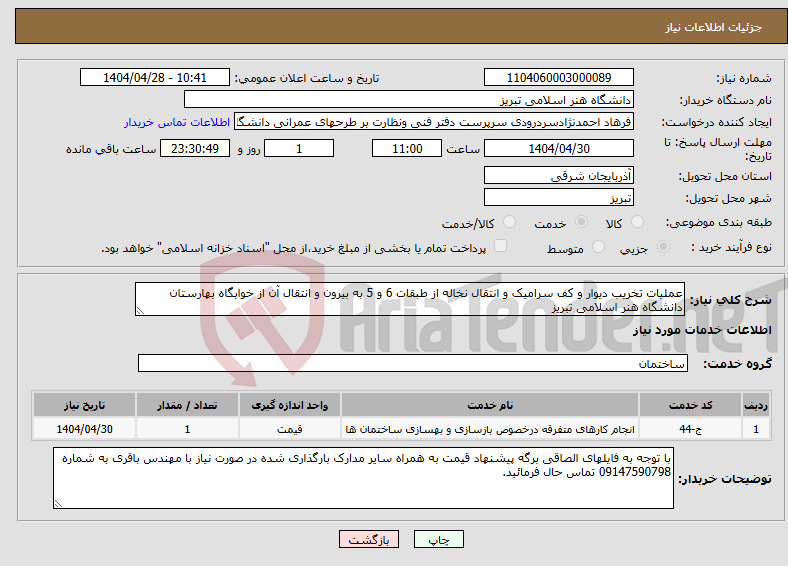The image size is (788, 566).
Task: Click label ساعت باقی مانده
Action: pyautogui.click(x=111, y=149)
